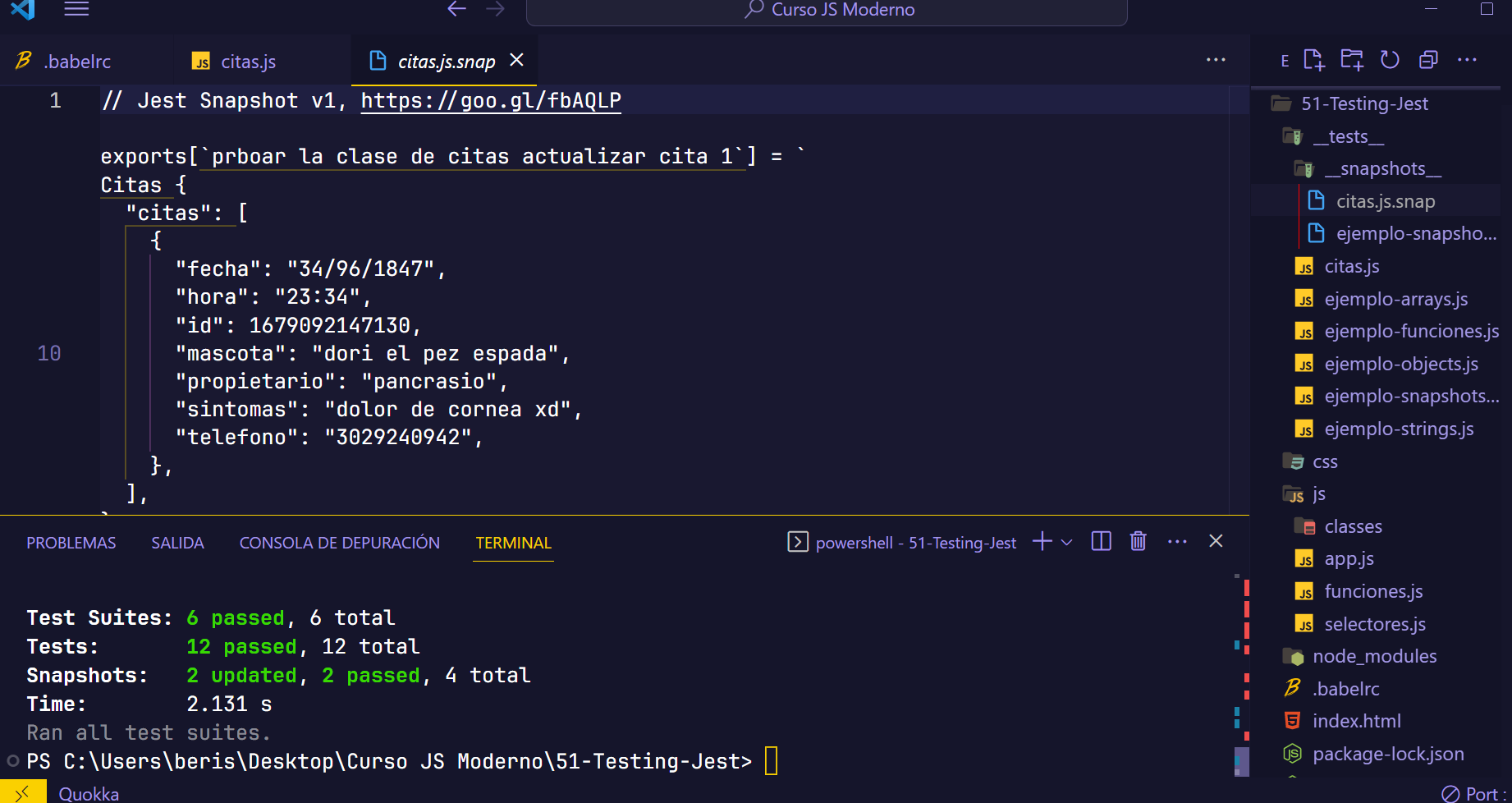Collapse all folders in the Explorer

pos(1429,59)
